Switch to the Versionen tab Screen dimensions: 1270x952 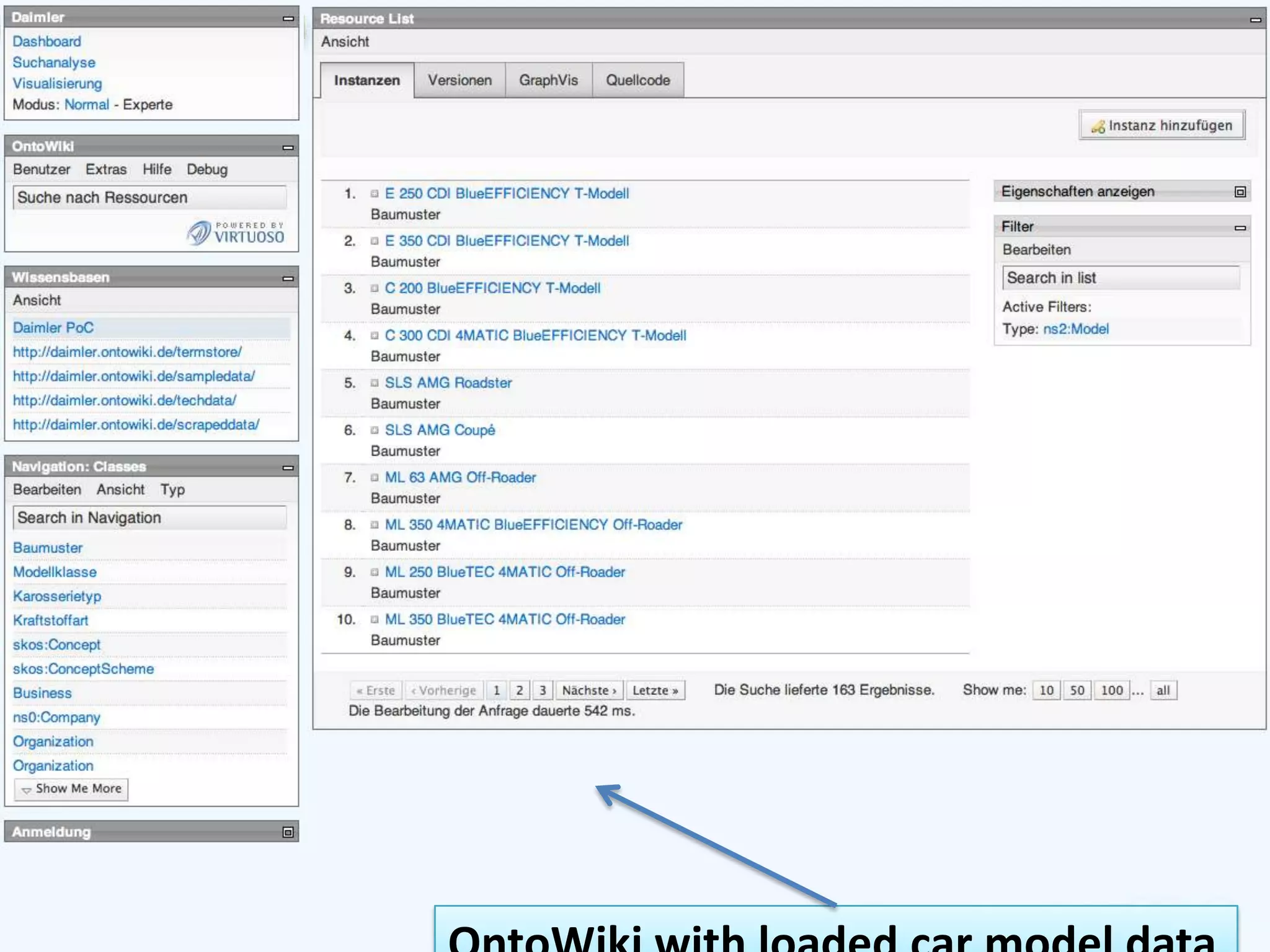460,81
